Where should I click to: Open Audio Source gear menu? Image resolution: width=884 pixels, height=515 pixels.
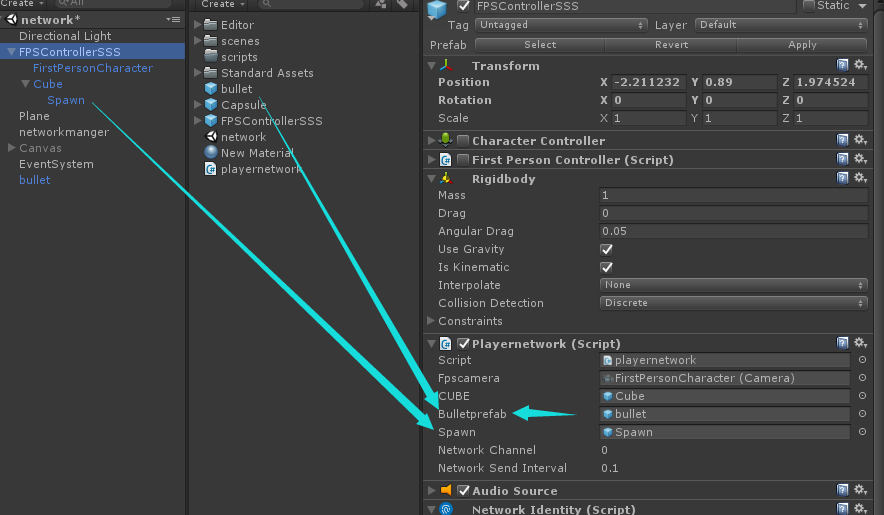(860, 490)
